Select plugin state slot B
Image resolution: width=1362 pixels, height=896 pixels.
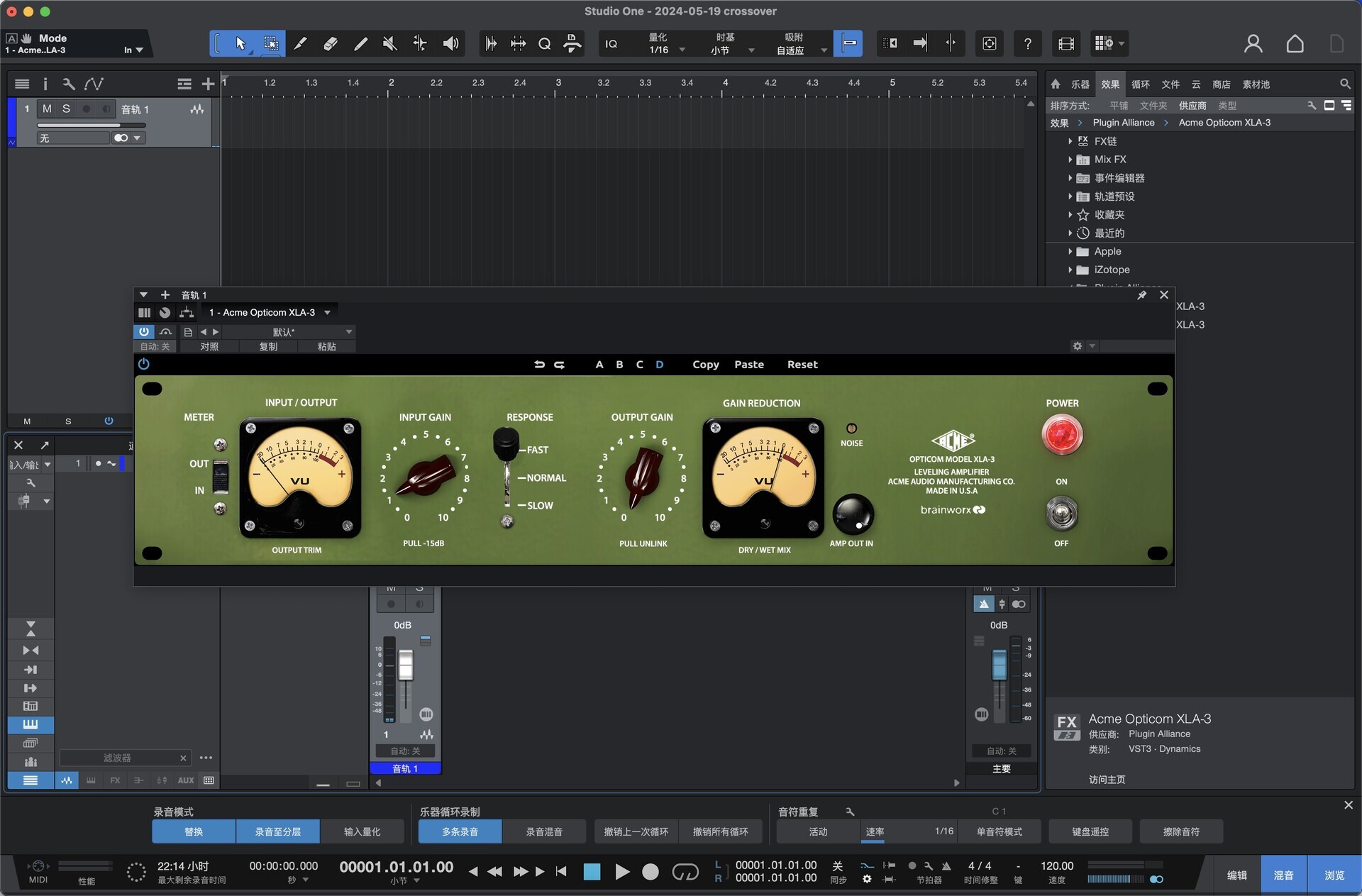click(619, 365)
